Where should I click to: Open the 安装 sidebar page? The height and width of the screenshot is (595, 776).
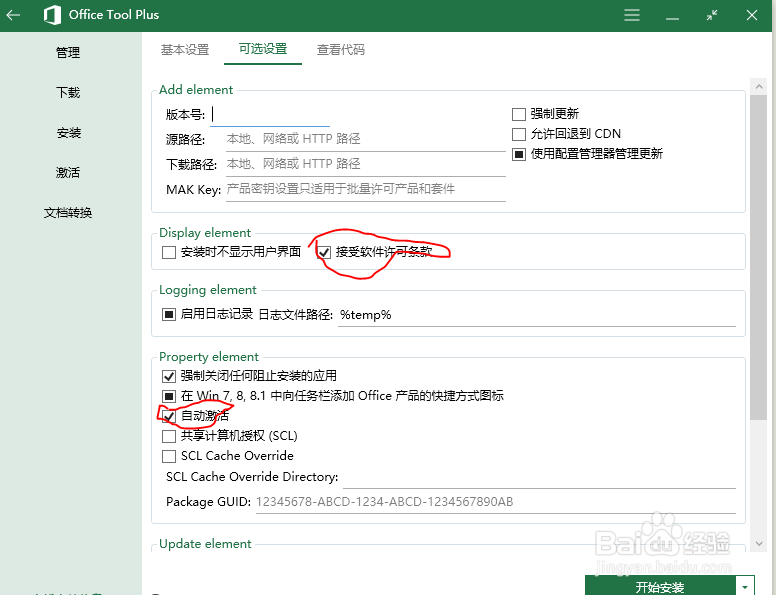coord(68,133)
